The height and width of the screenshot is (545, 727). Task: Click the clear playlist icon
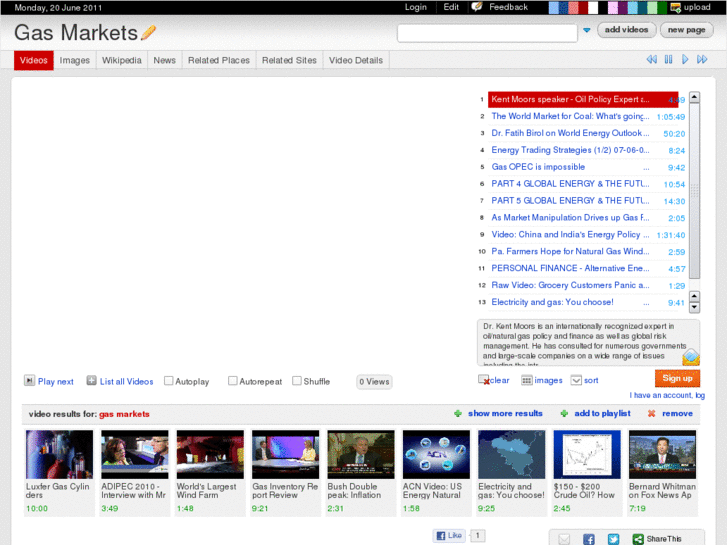(x=484, y=380)
